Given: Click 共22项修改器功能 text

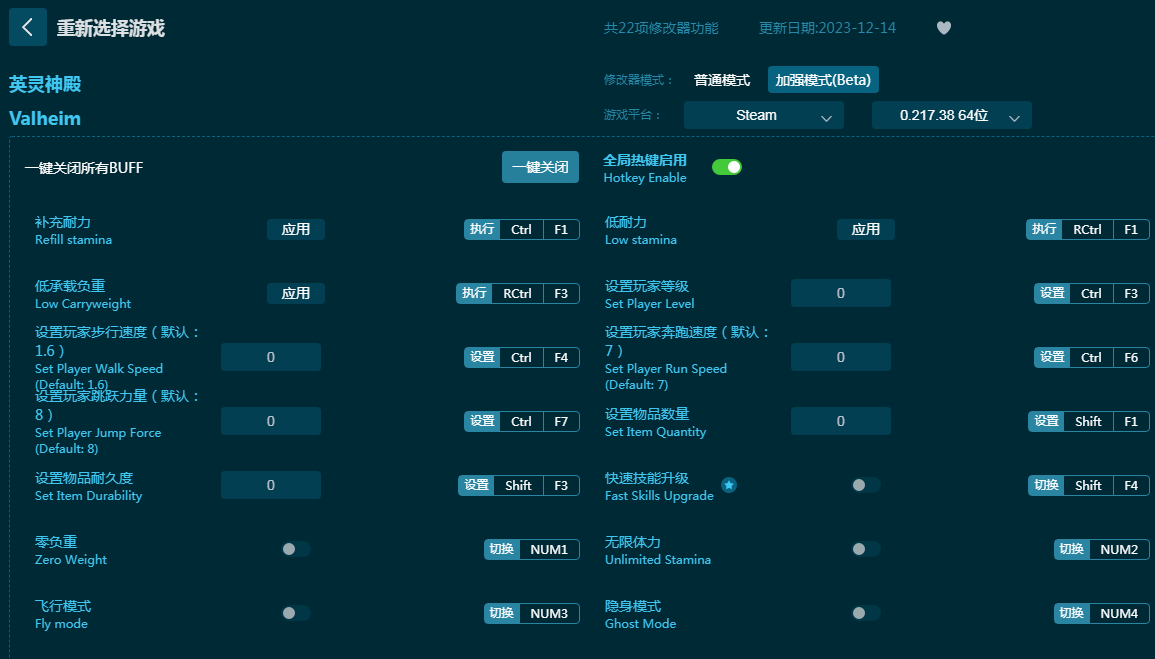Looking at the screenshot, I should (661, 28).
